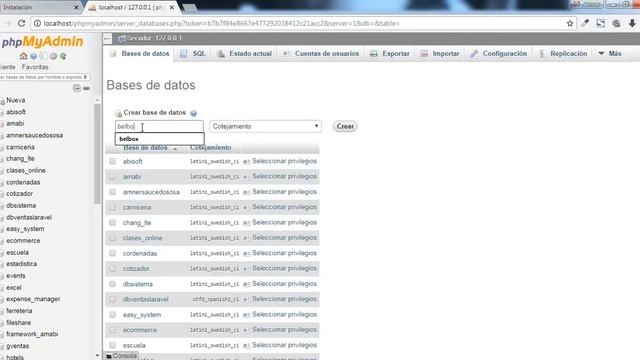
Task: Click the Crear button
Action: 345,127
